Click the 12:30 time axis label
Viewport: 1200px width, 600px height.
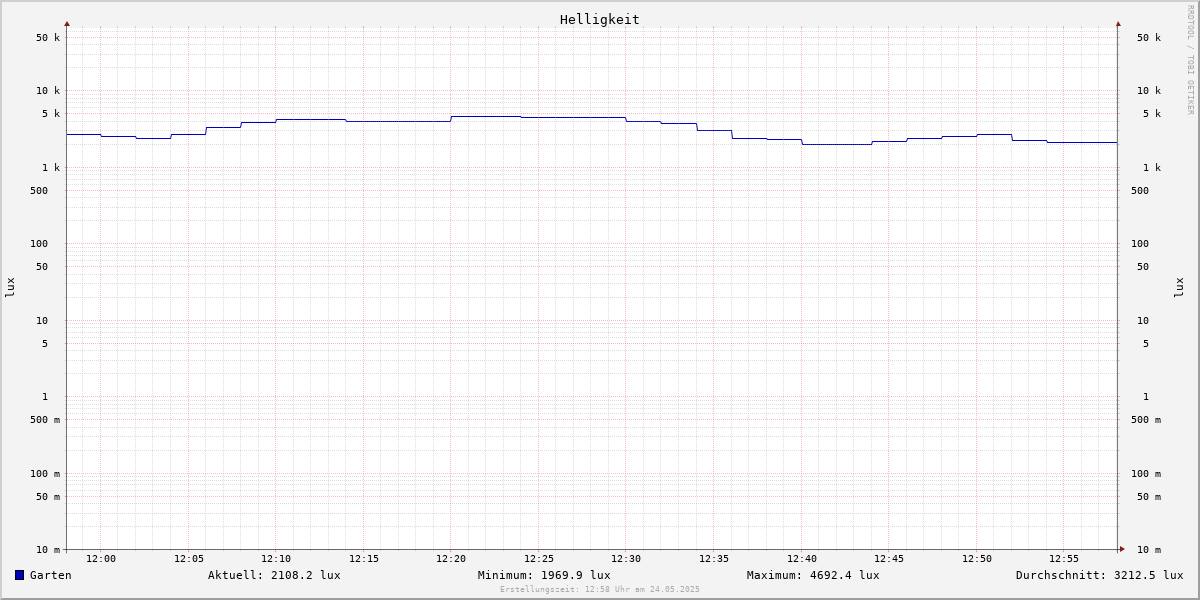[x=626, y=559]
